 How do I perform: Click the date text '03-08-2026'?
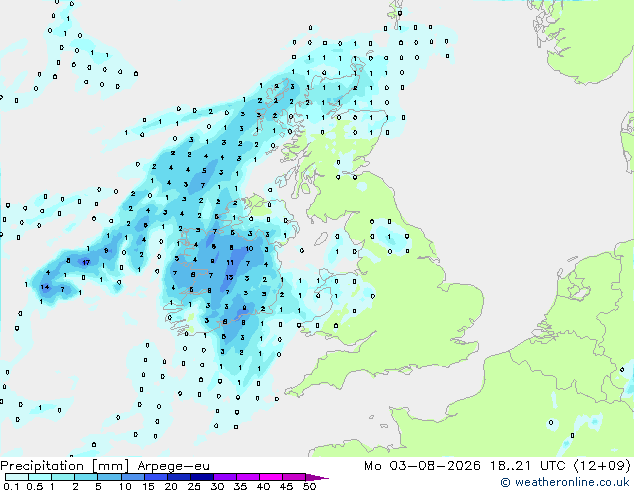(x=435, y=466)
